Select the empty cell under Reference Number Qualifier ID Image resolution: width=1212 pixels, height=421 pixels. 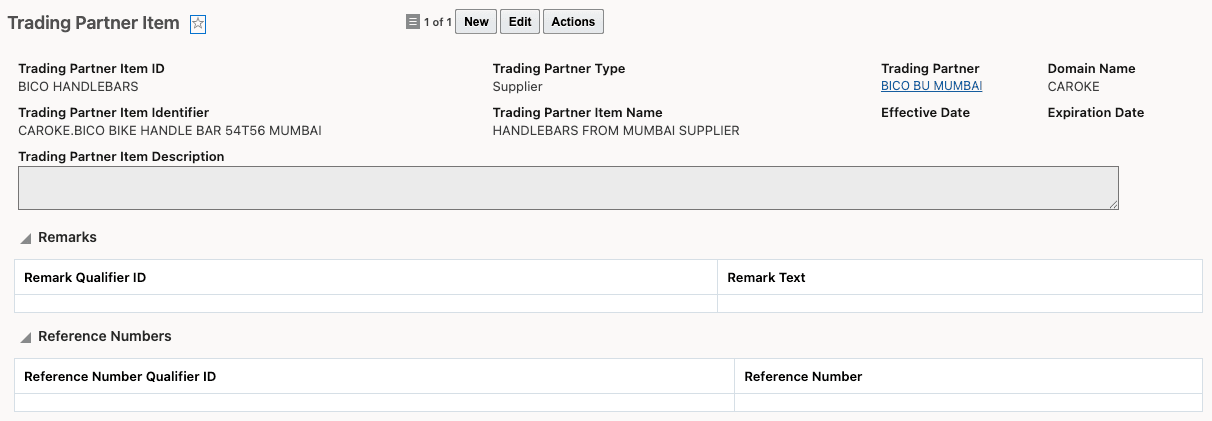(x=374, y=402)
